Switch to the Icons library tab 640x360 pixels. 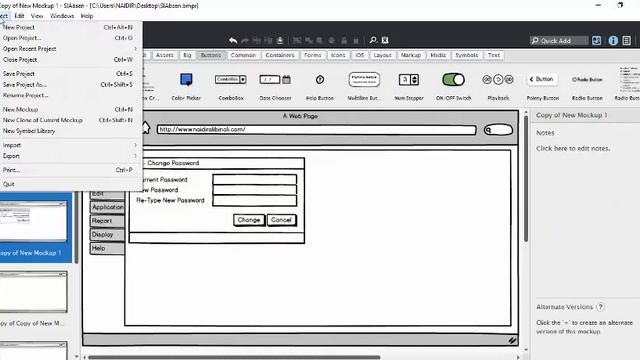(x=338, y=55)
